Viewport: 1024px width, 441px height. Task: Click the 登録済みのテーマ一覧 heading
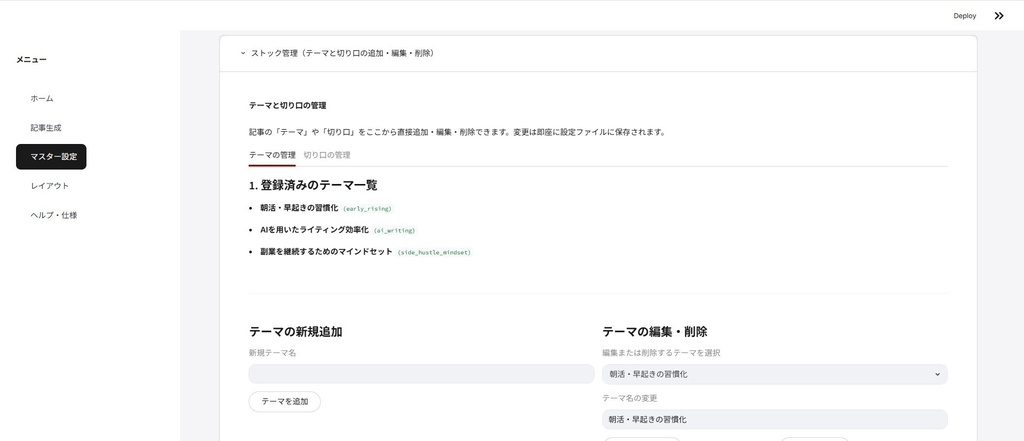(313, 186)
